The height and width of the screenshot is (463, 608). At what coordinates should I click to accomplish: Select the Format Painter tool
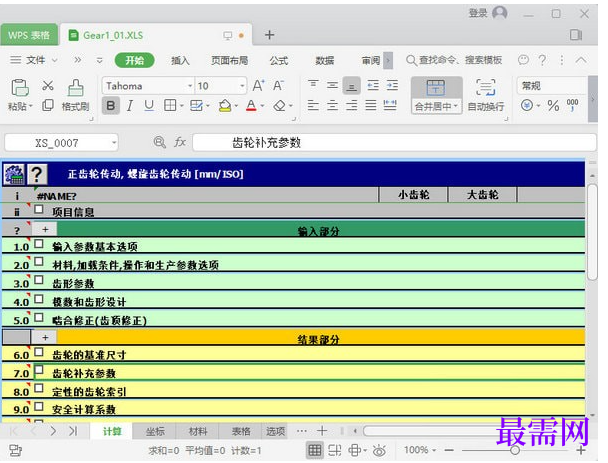pyautogui.click(x=76, y=95)
